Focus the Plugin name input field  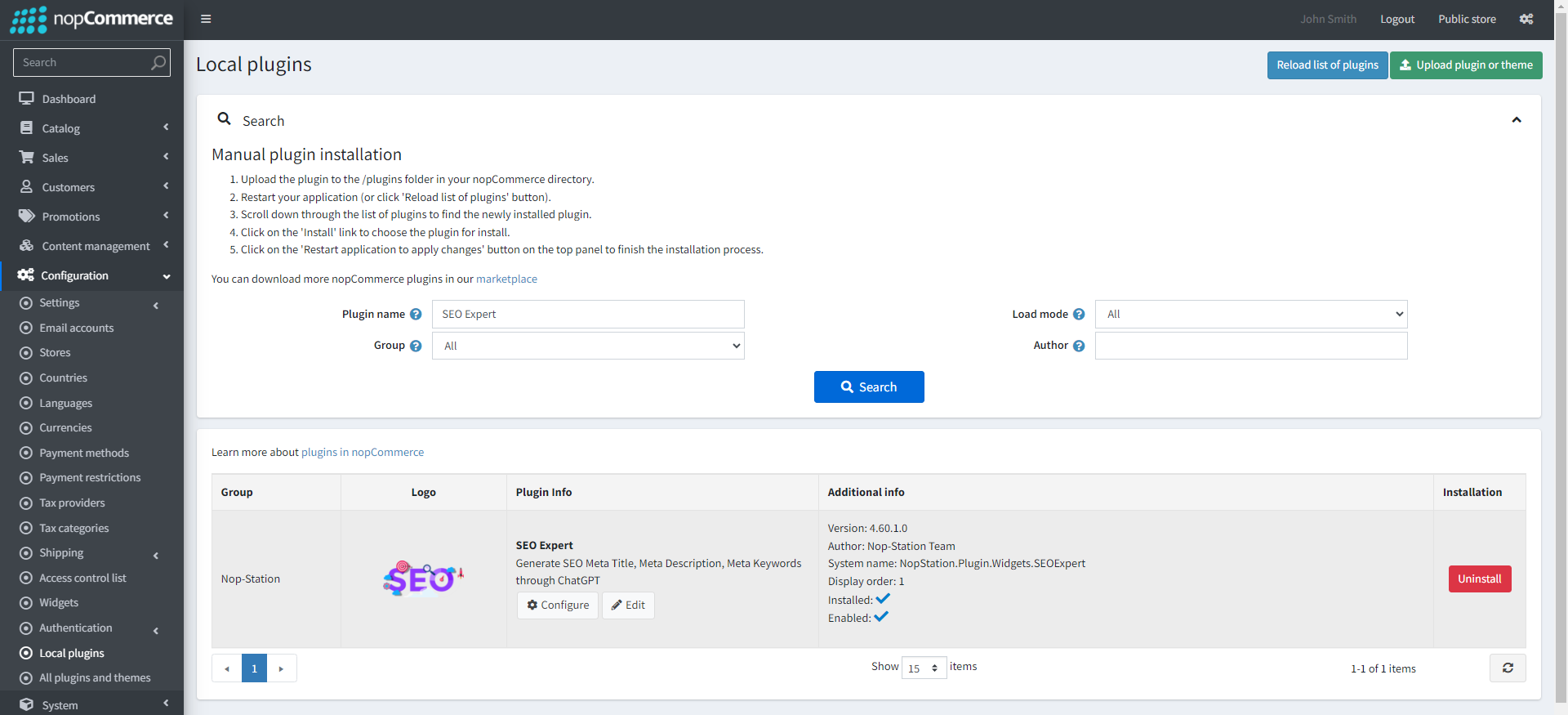click(588, 315)
